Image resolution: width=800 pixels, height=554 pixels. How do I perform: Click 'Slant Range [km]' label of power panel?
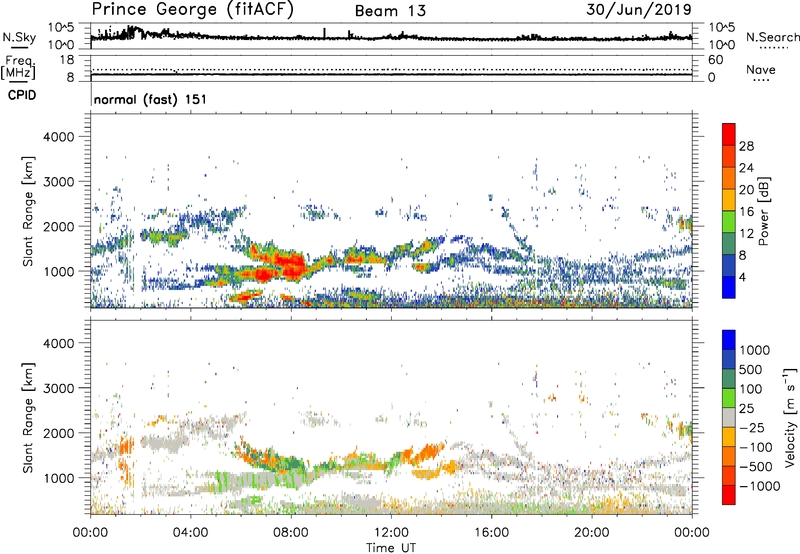coord(28,211)
